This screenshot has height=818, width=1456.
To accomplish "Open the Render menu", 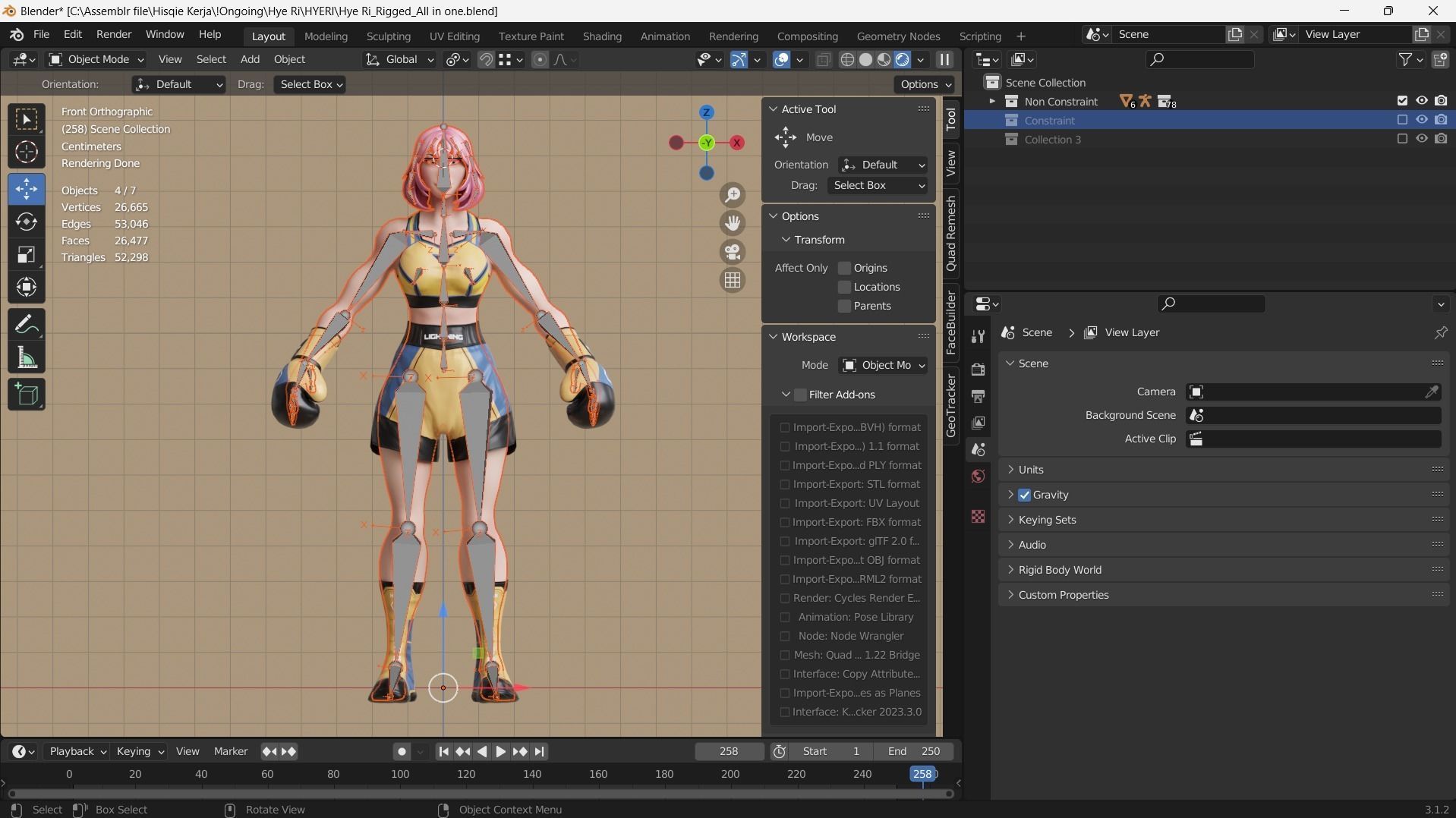I will [x=114, y=34].
